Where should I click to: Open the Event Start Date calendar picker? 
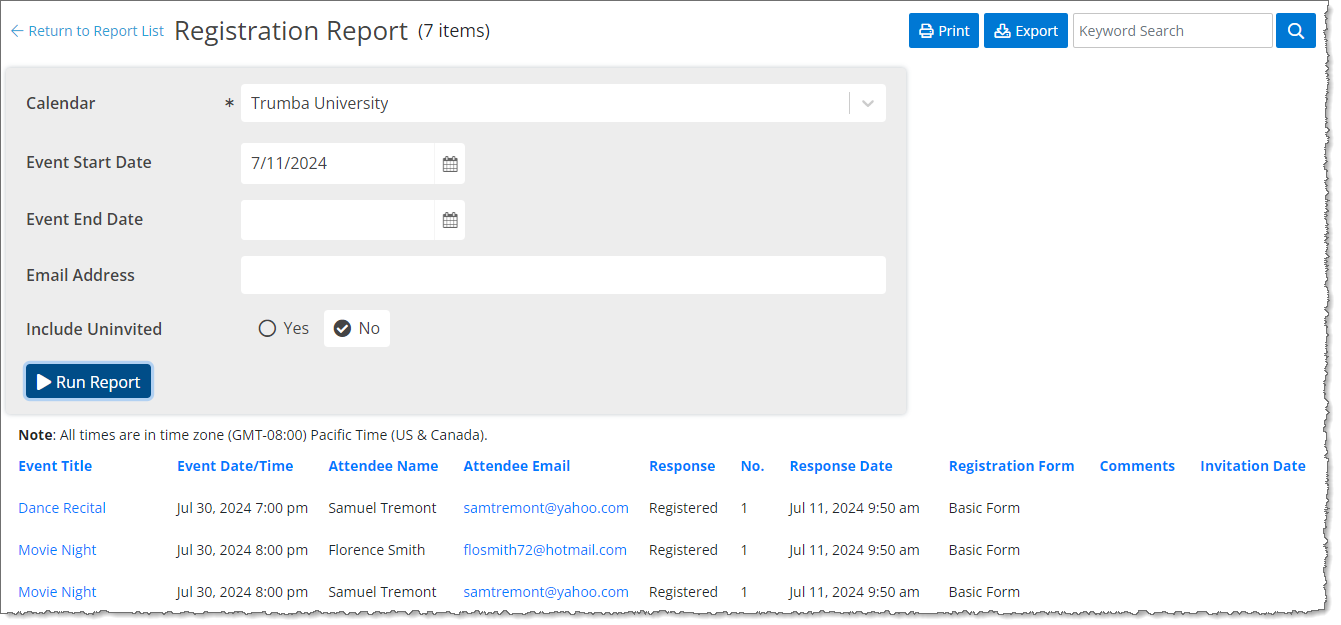tap(450, 164)
